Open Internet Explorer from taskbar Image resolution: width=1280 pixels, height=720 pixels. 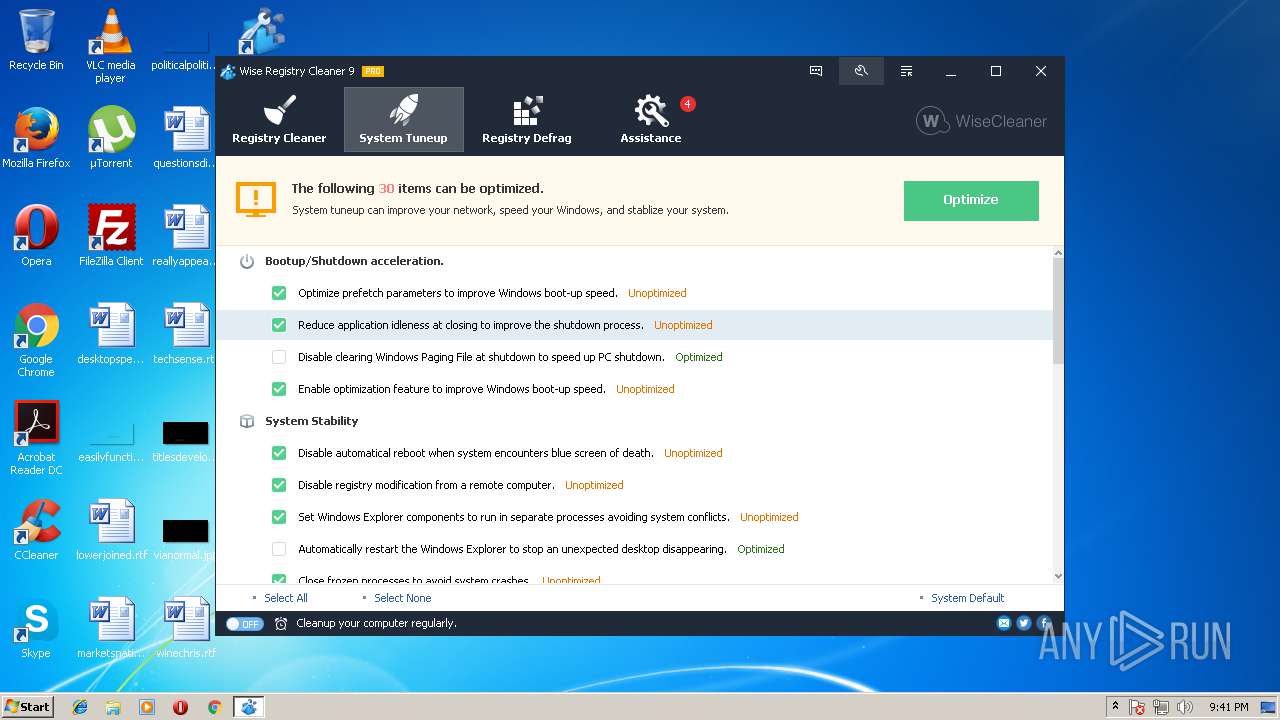point(80,707)
